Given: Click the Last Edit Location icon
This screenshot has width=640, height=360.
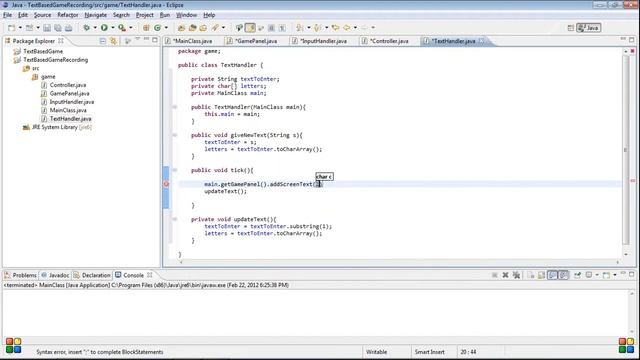Looking at the screenshot, I should pyautogui.click(x=336, y=28).
